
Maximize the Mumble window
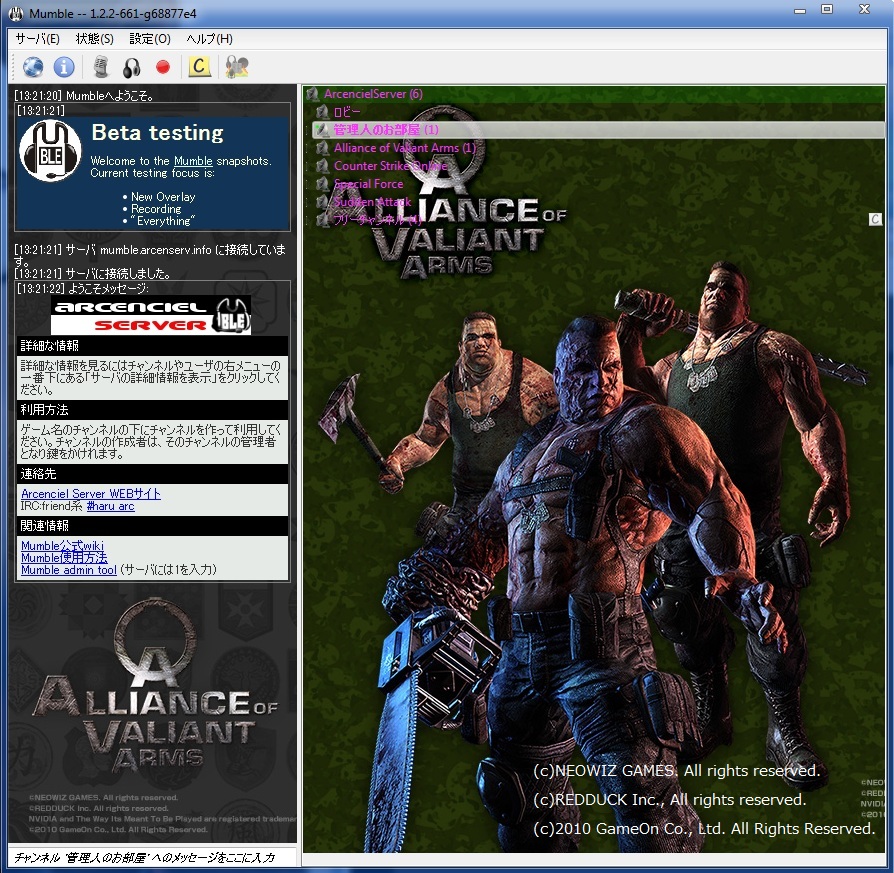point(827,9)
